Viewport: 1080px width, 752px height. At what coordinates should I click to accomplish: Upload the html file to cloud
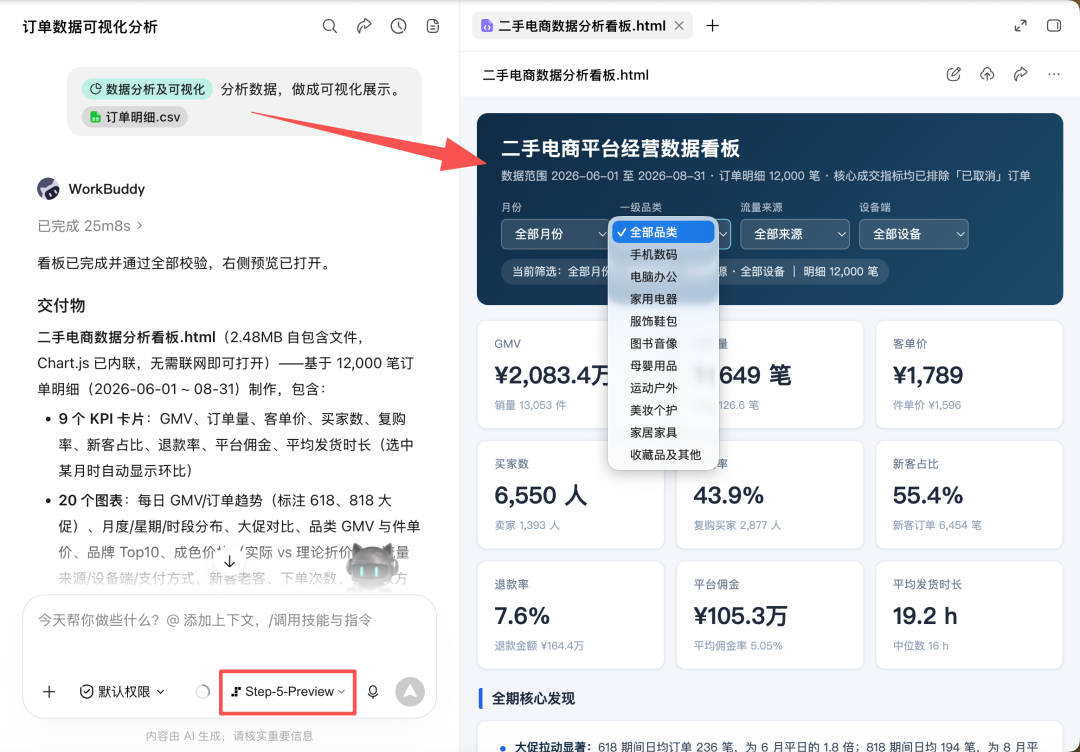pos(987,74)
